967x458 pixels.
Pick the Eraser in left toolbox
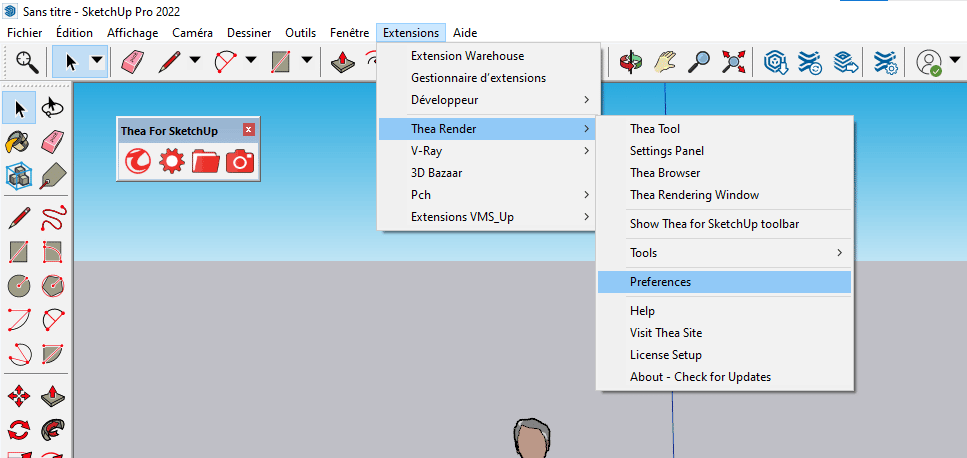(52, 143)
